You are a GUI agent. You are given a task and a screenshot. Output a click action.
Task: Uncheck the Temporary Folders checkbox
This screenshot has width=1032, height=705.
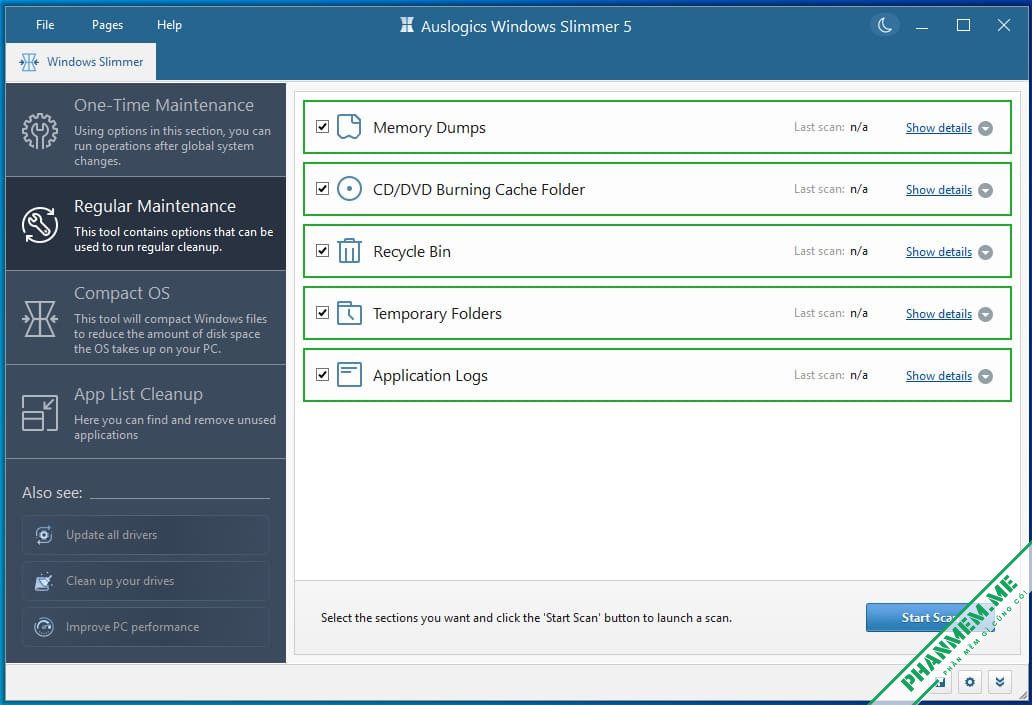pos(322,312)
